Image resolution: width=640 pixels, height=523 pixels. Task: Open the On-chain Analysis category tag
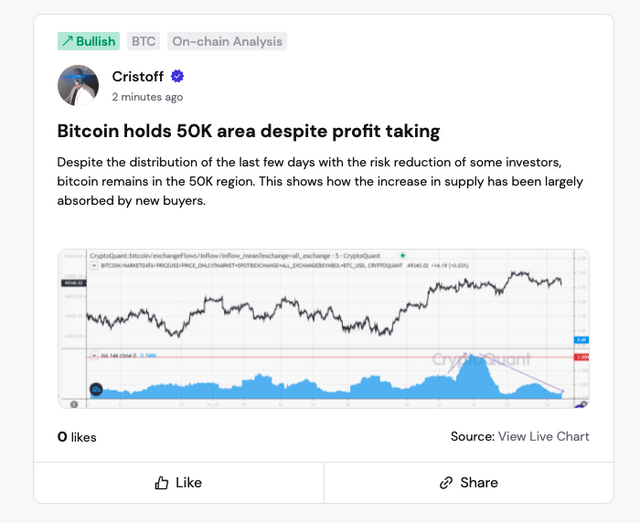coord(227,41)
